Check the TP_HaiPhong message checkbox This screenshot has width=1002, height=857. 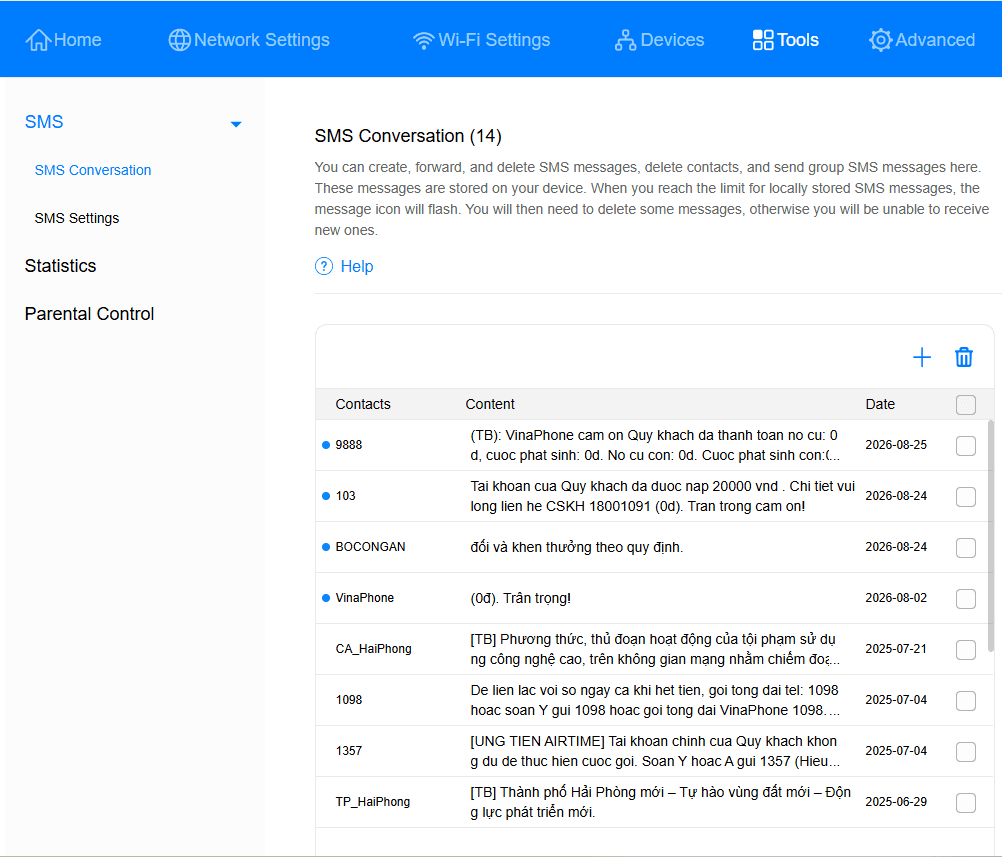966,803
